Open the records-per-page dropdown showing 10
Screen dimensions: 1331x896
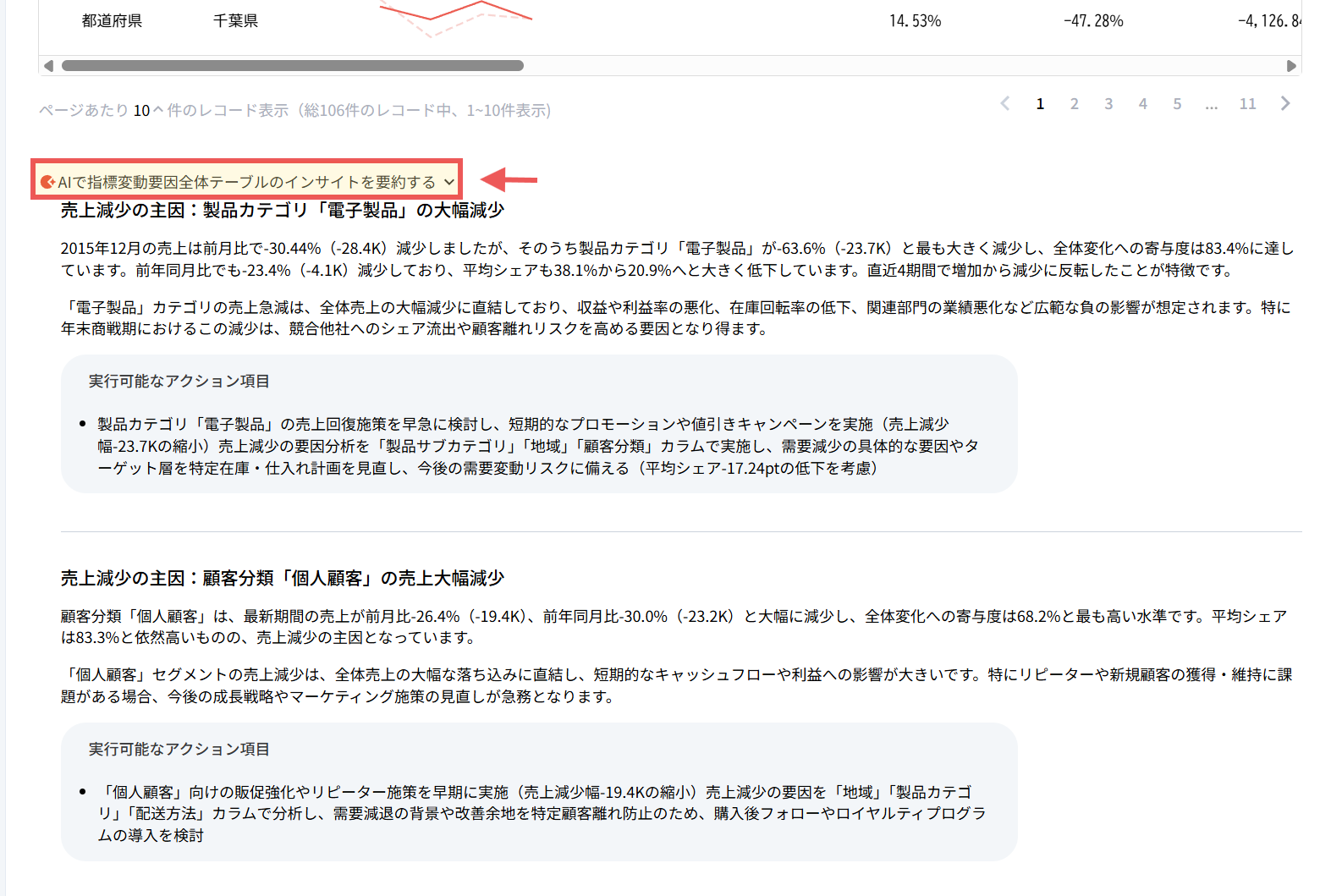[x=148, y=110]
